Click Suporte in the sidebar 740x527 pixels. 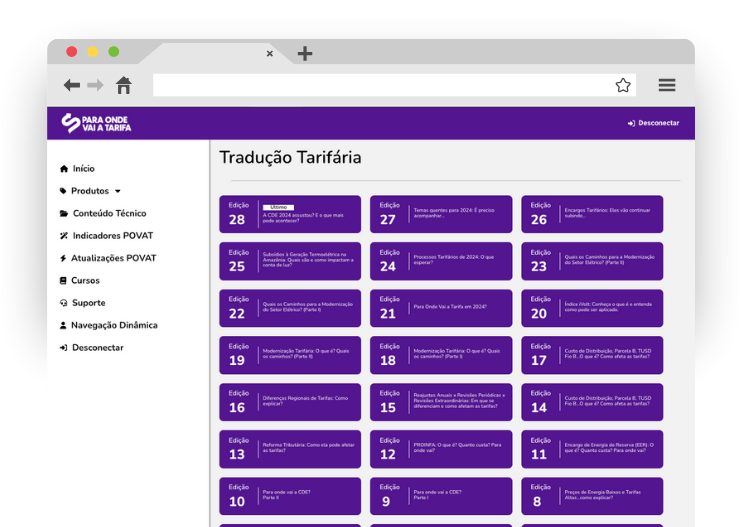click(x=88, y=303)
